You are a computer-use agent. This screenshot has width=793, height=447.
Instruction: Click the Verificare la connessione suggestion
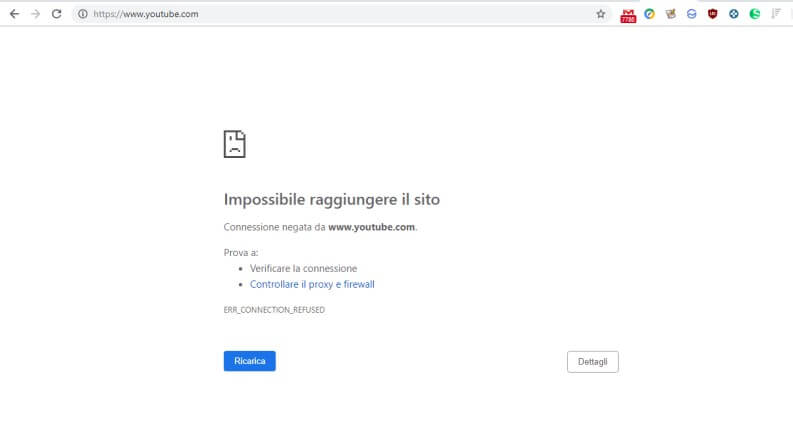(x=303, y=269)
